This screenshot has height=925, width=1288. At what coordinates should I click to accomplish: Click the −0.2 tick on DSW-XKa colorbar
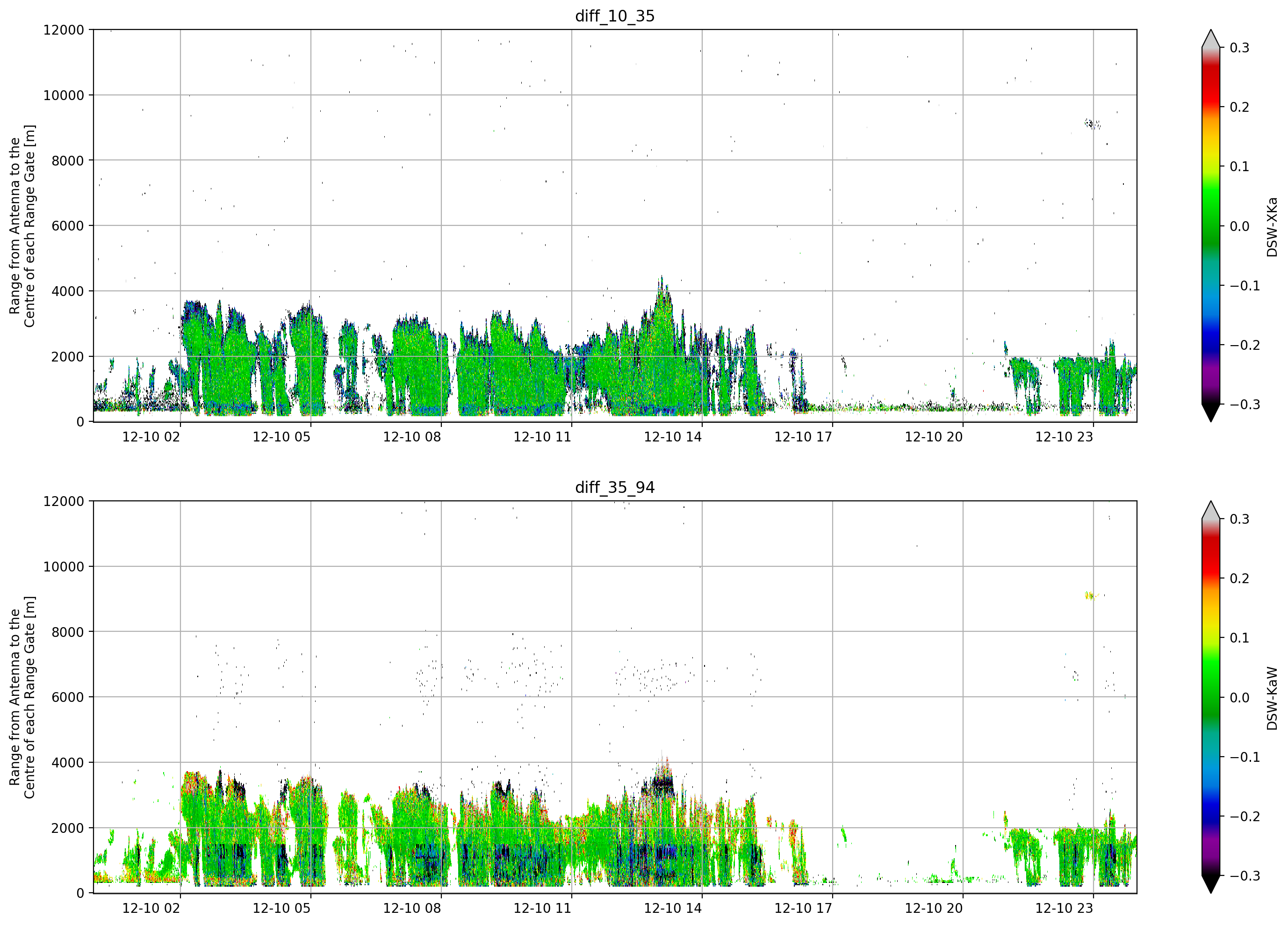(1245, 345)
